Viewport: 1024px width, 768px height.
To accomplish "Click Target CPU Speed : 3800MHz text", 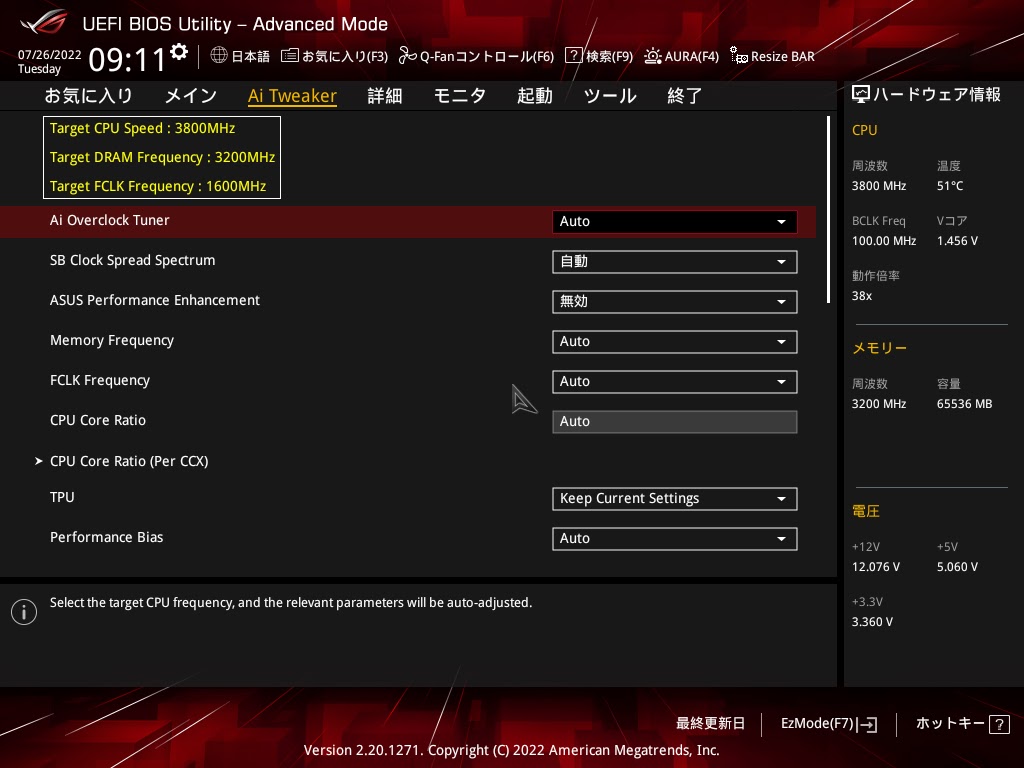I will coord(142,129).
